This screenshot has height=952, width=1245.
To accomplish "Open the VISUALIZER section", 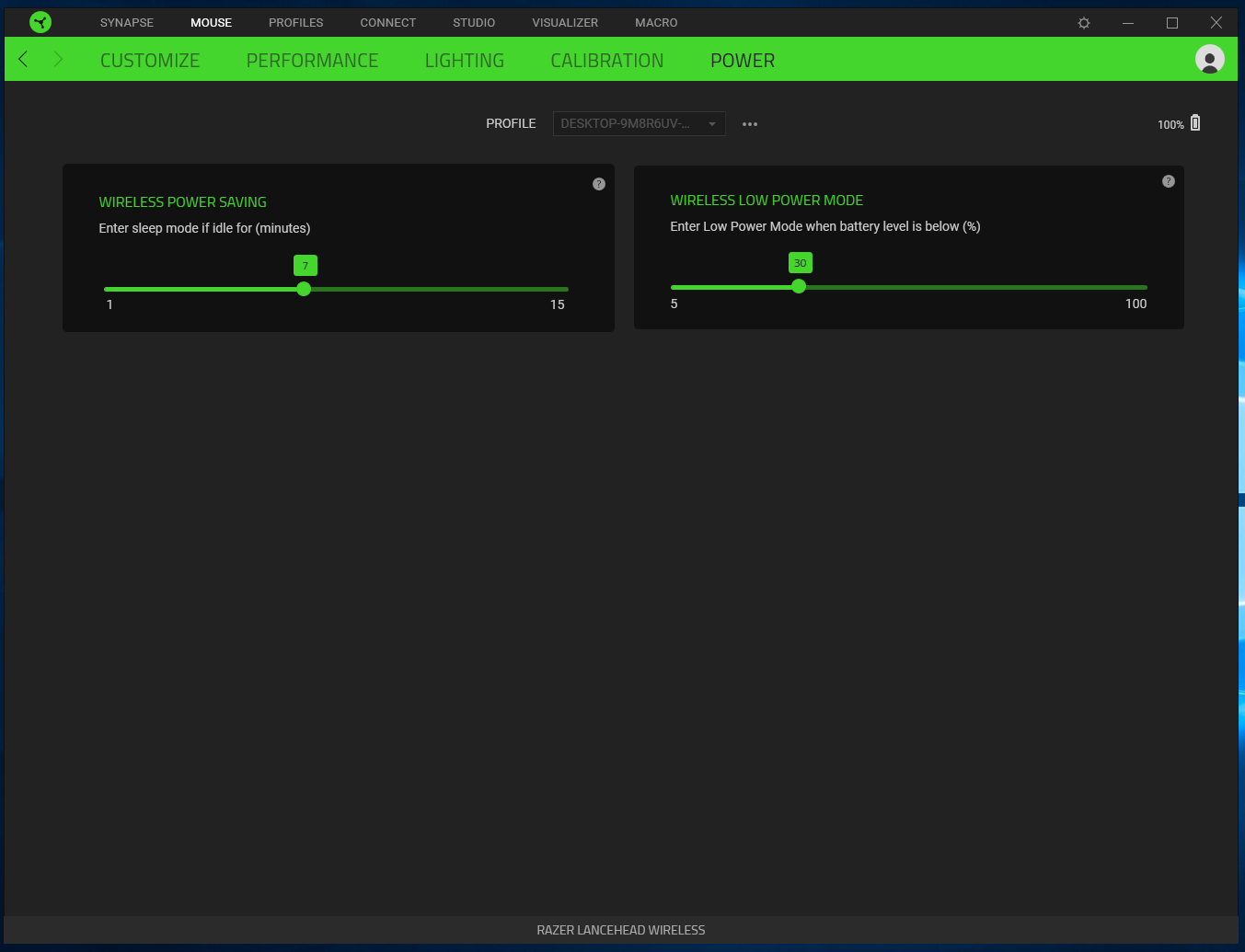I will pos(564,22).
